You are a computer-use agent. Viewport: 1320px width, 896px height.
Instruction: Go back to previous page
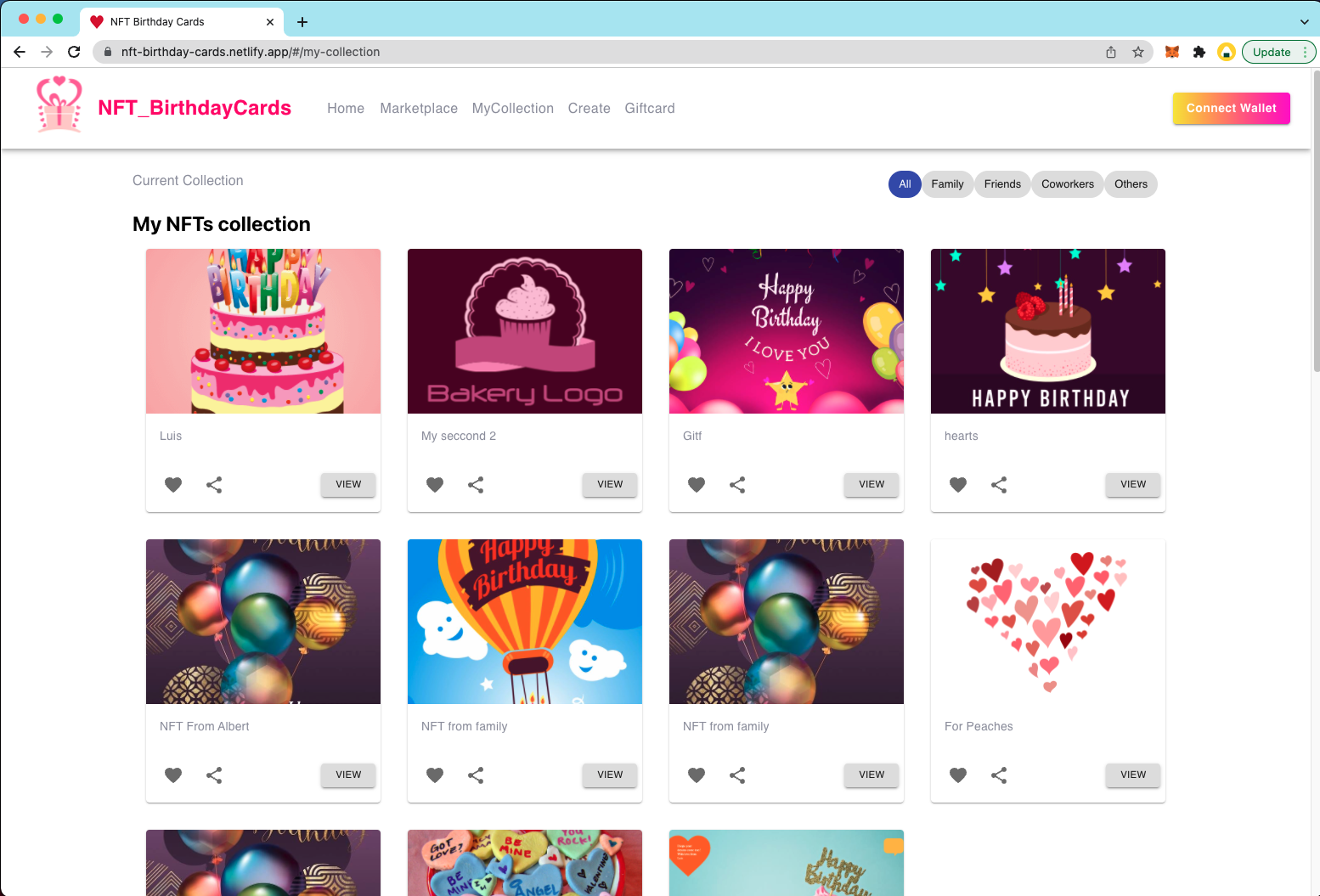pos(20,52)
